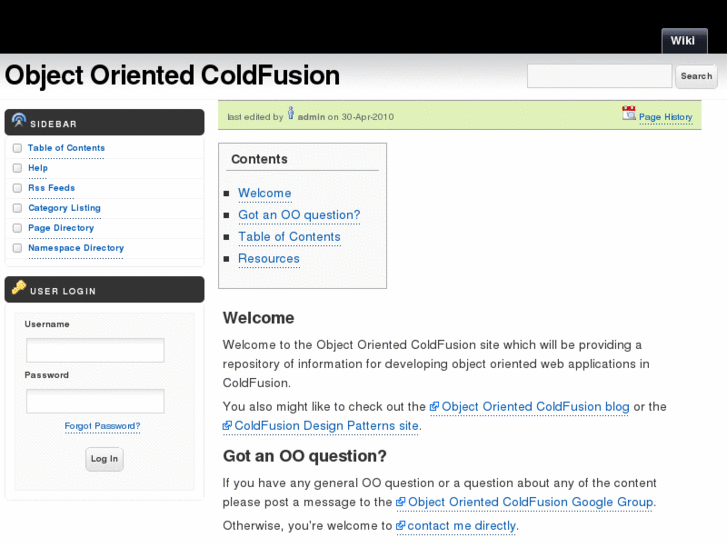The height and width of the screenshot is (545, 727).
Task: Click the Object Oriented ColdFusion site title
Action: tap(172, 76)
